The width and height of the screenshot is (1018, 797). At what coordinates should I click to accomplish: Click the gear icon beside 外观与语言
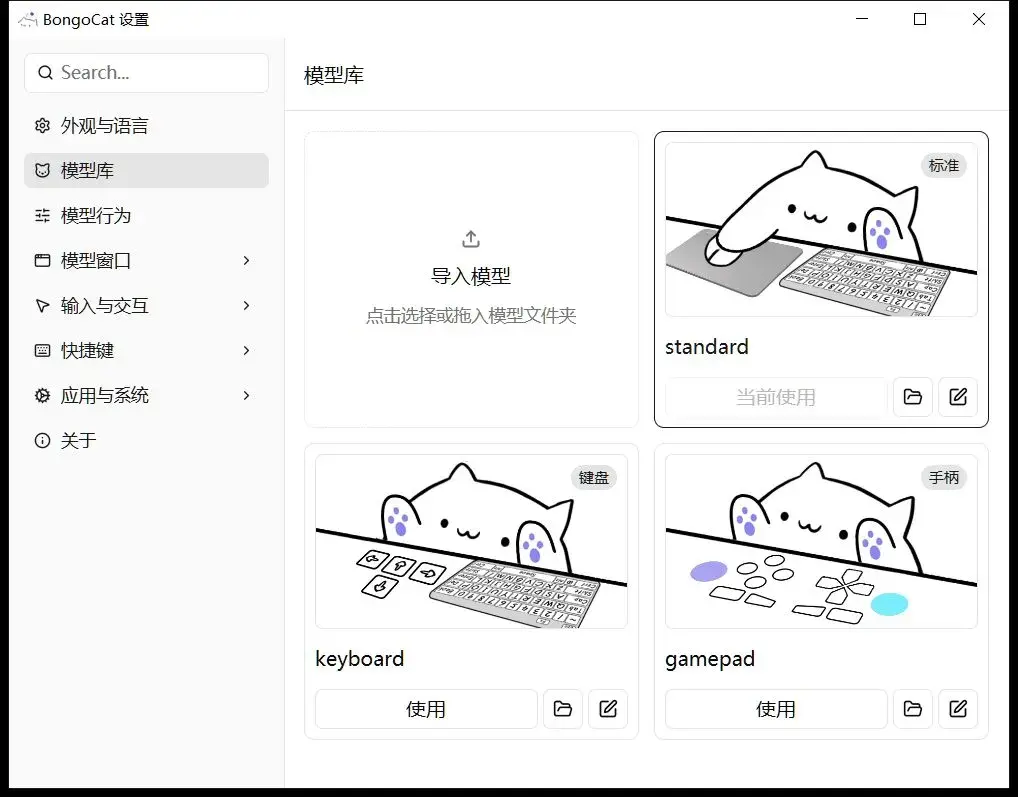click(42, 125)
